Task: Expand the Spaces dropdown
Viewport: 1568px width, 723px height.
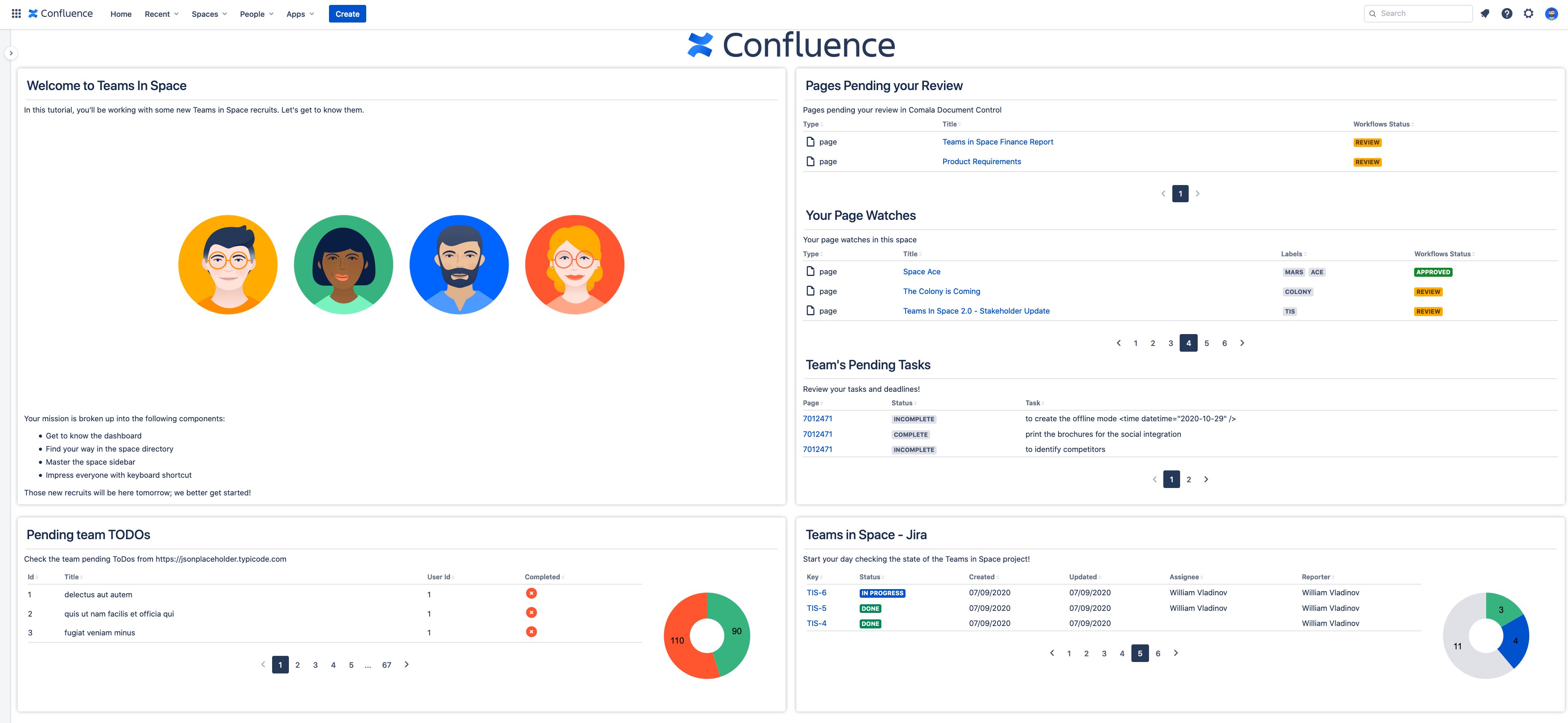Action: point(209,14)
